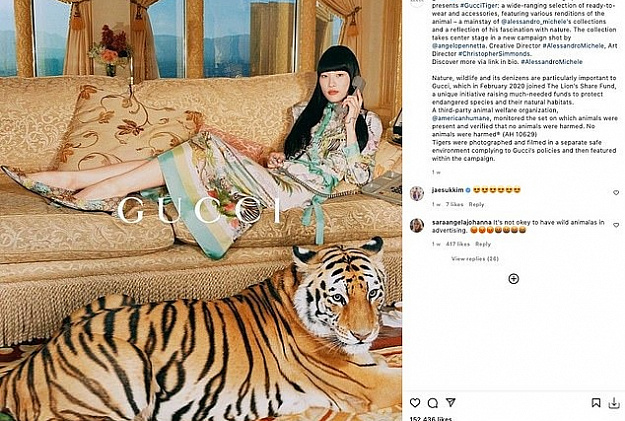
Task: Download the post with the arrow icon
Action: pyautogui.click(x=614, y=403)
